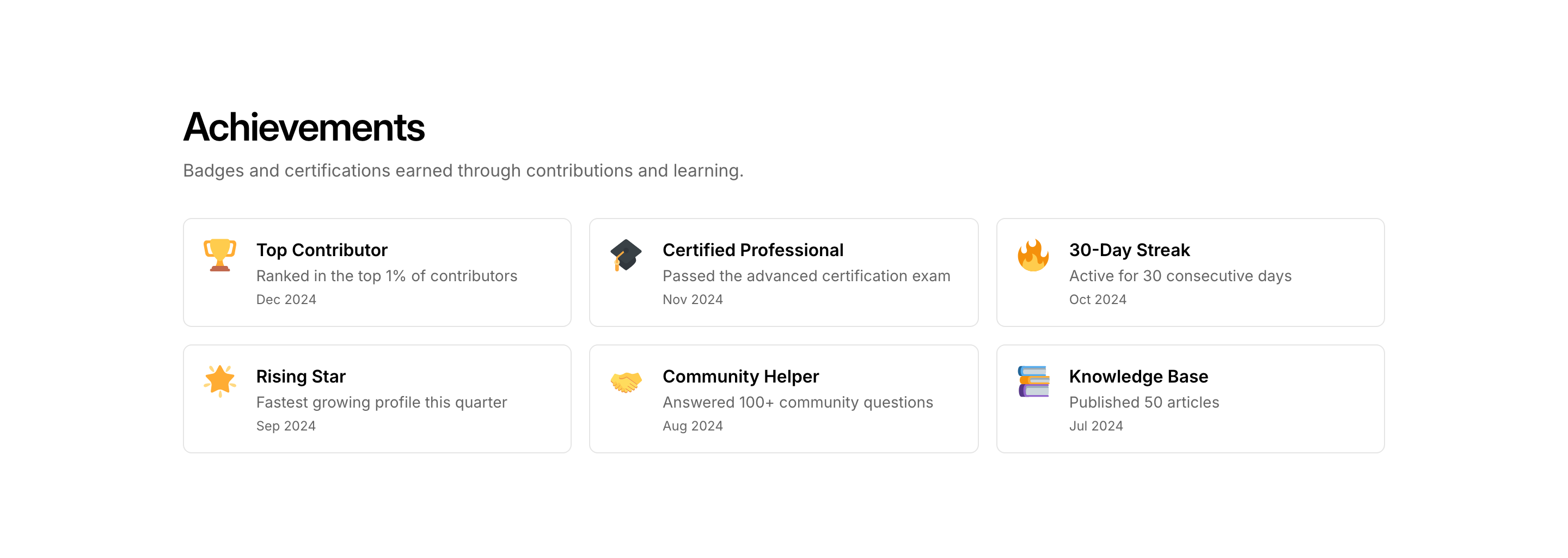The height and width of the screenshot is (558, 1568).
Task: Click the glowing star icon
Action: [x=220, y=381]
